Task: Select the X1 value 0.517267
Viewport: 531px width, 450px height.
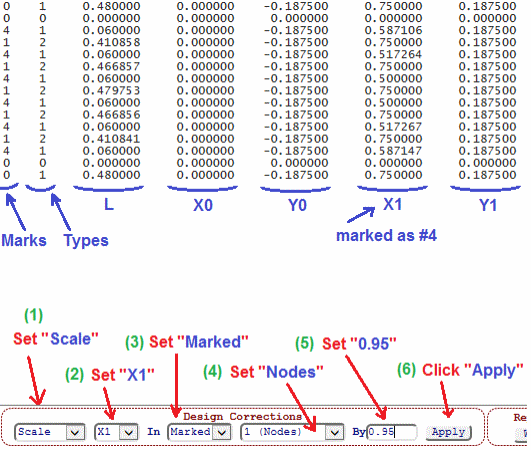Action: click(x=394, y=127)
